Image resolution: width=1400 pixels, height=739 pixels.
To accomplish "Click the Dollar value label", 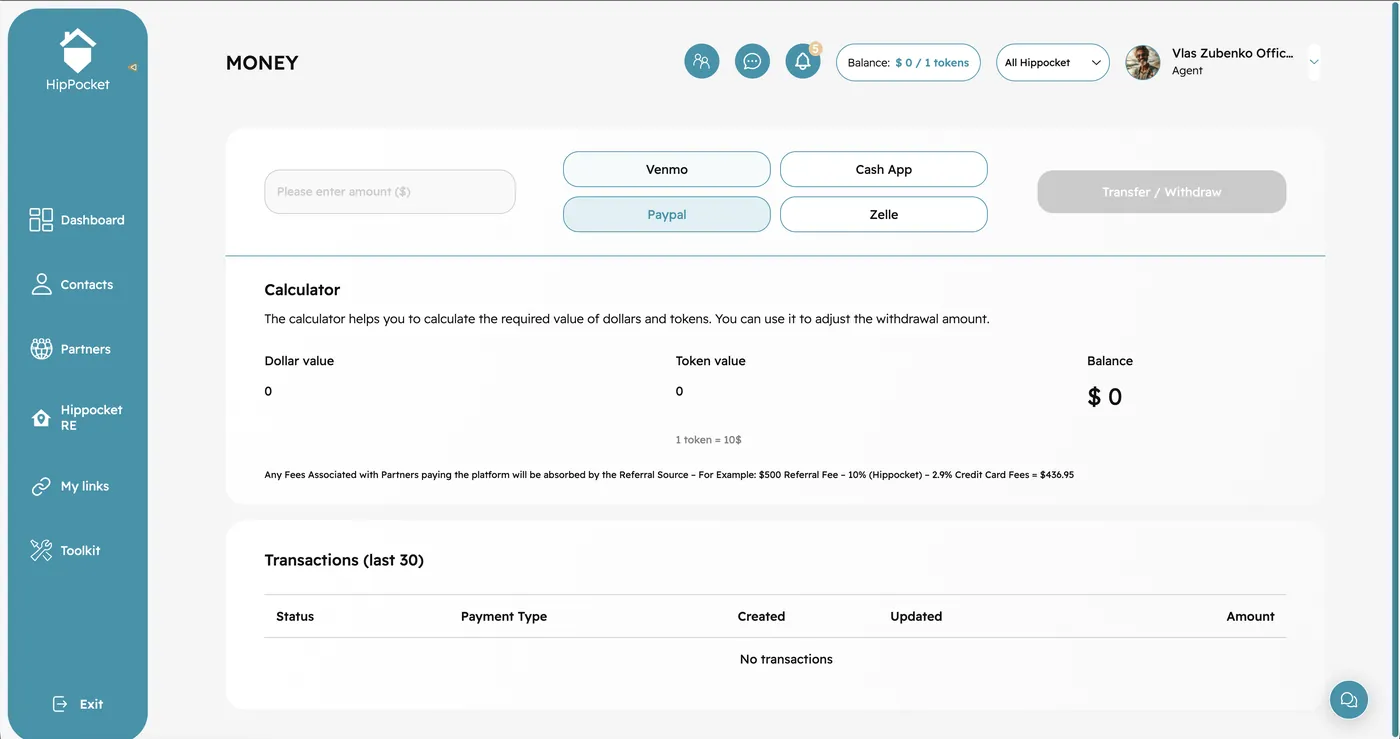I will 299,361.
